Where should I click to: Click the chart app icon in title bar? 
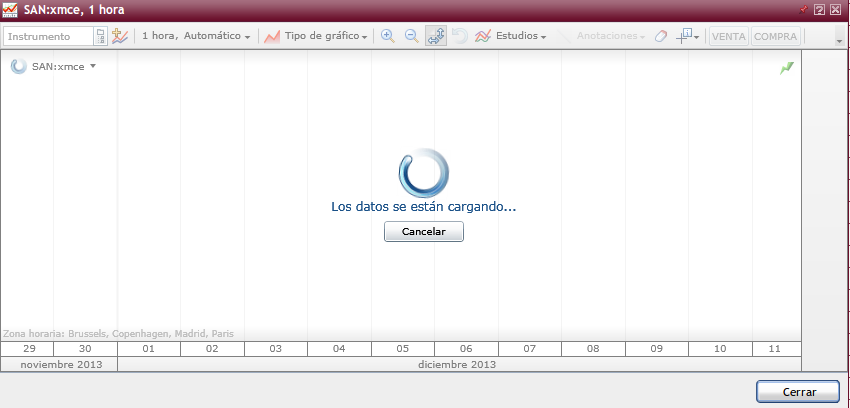point(10,10)
